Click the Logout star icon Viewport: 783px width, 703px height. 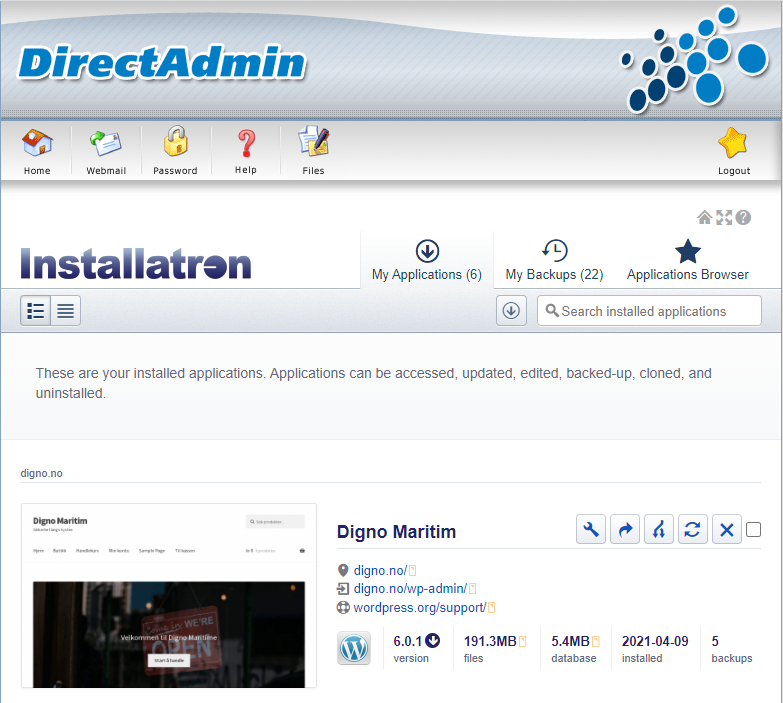(x=733, y=143)
